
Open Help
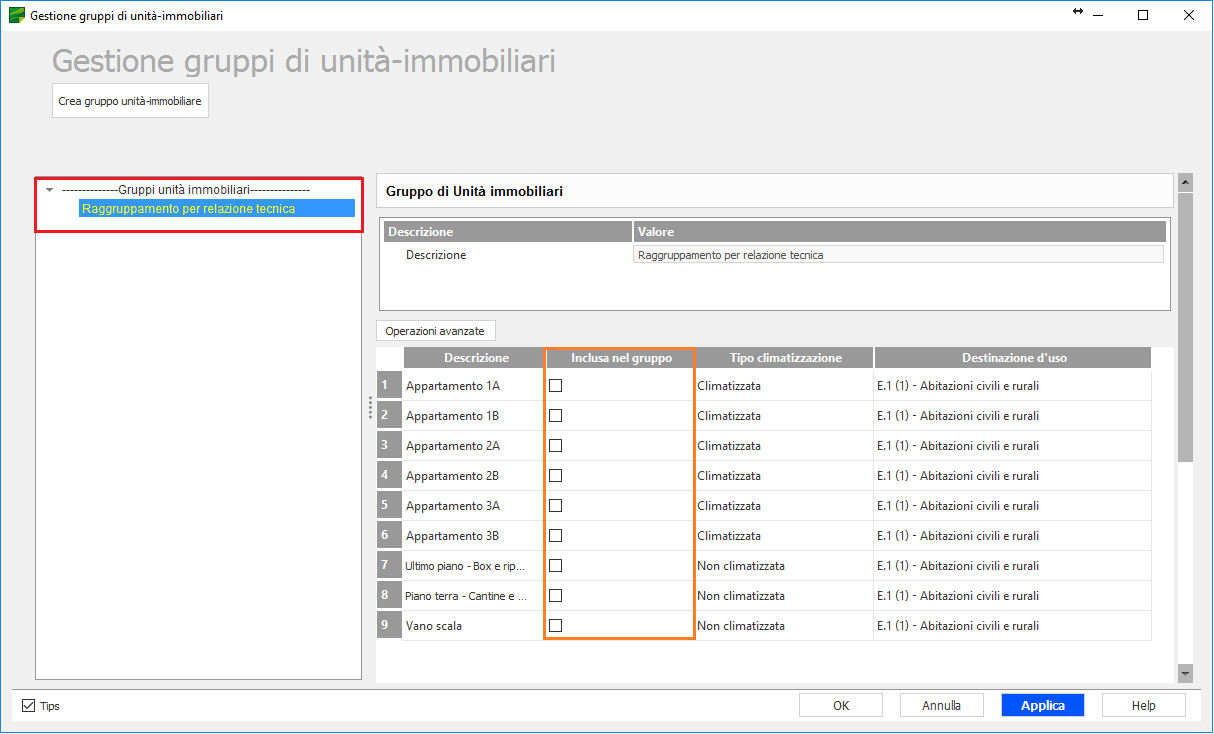click(x=1143, y=706)
